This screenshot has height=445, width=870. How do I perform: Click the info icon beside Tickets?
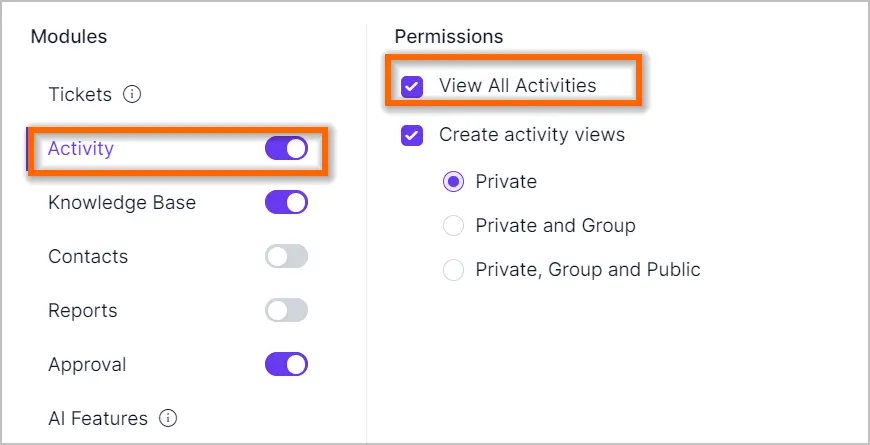[132, 94]
